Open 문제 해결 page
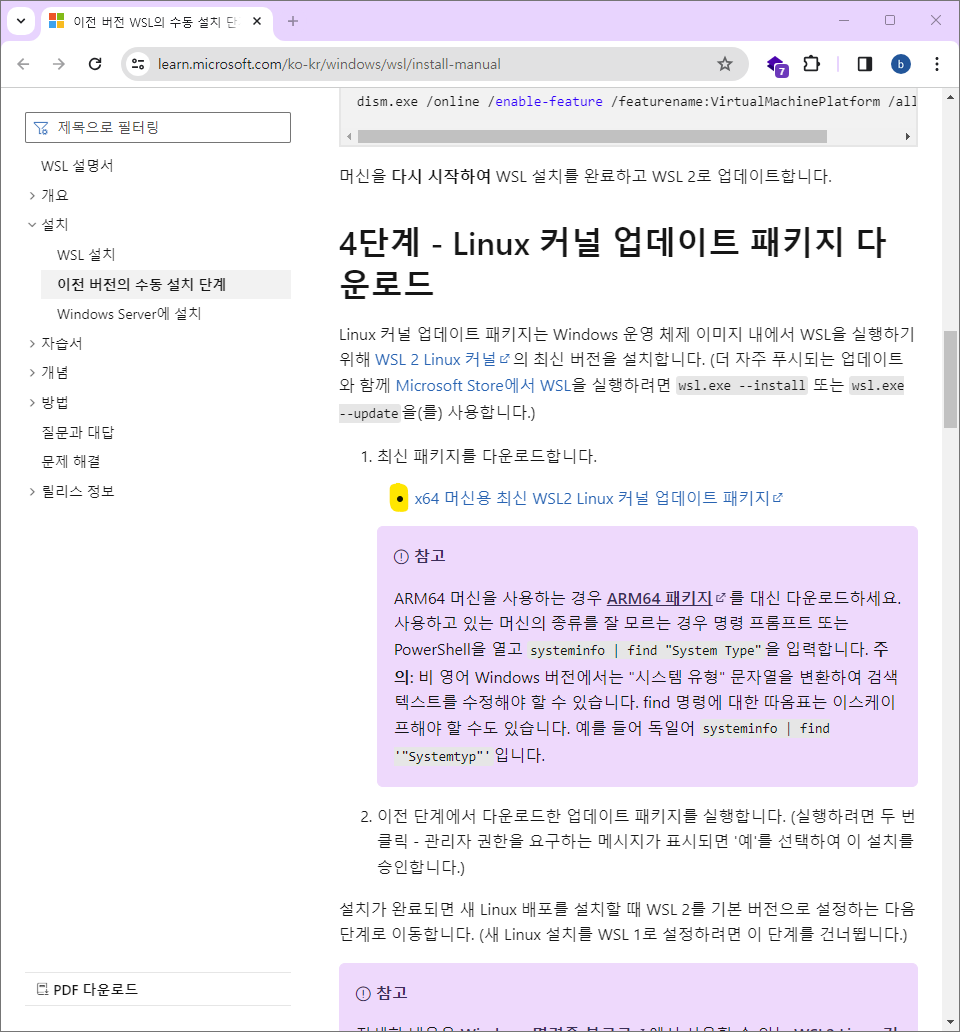 pos(71,461)
